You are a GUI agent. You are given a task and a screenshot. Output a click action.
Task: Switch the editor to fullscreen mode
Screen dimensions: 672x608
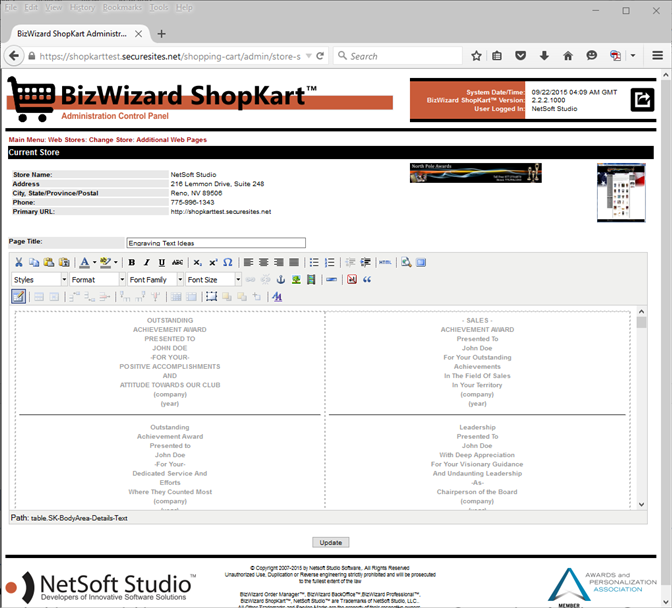[x=421, y=262]
